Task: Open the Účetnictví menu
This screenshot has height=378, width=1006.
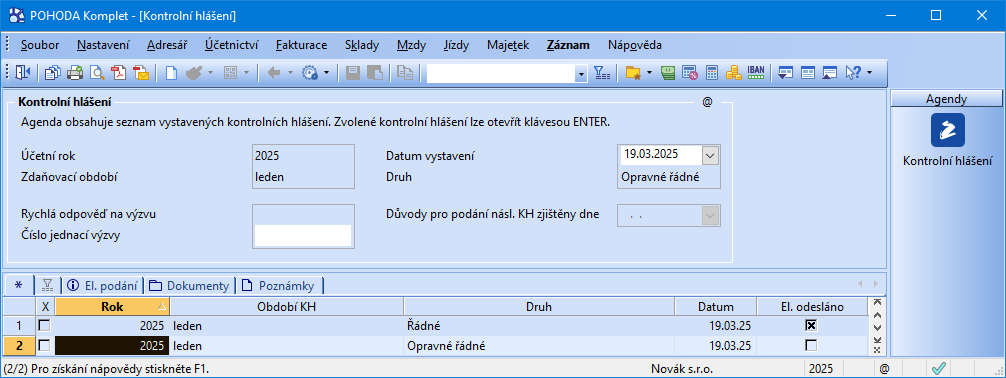Action: point(232,45)
